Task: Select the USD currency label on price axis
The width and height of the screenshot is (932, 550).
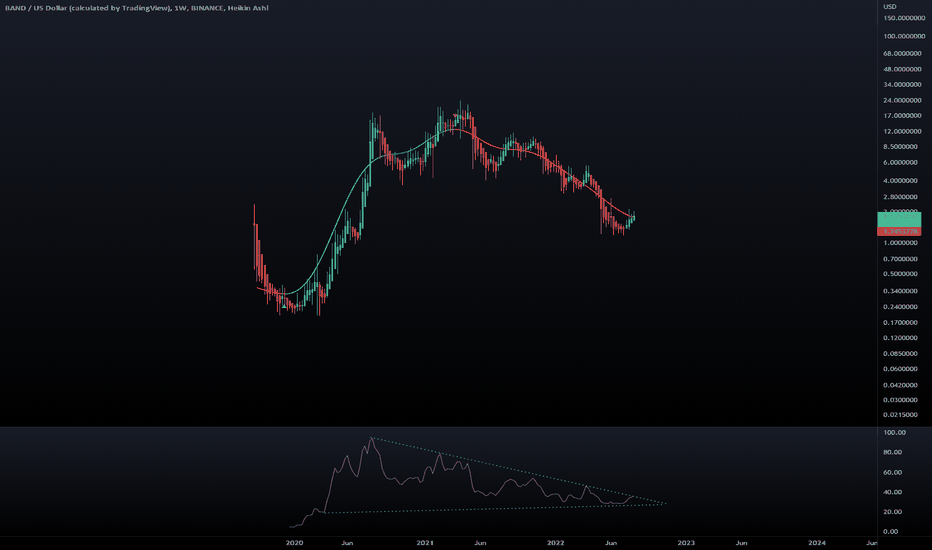Action: tap(890, 7)
